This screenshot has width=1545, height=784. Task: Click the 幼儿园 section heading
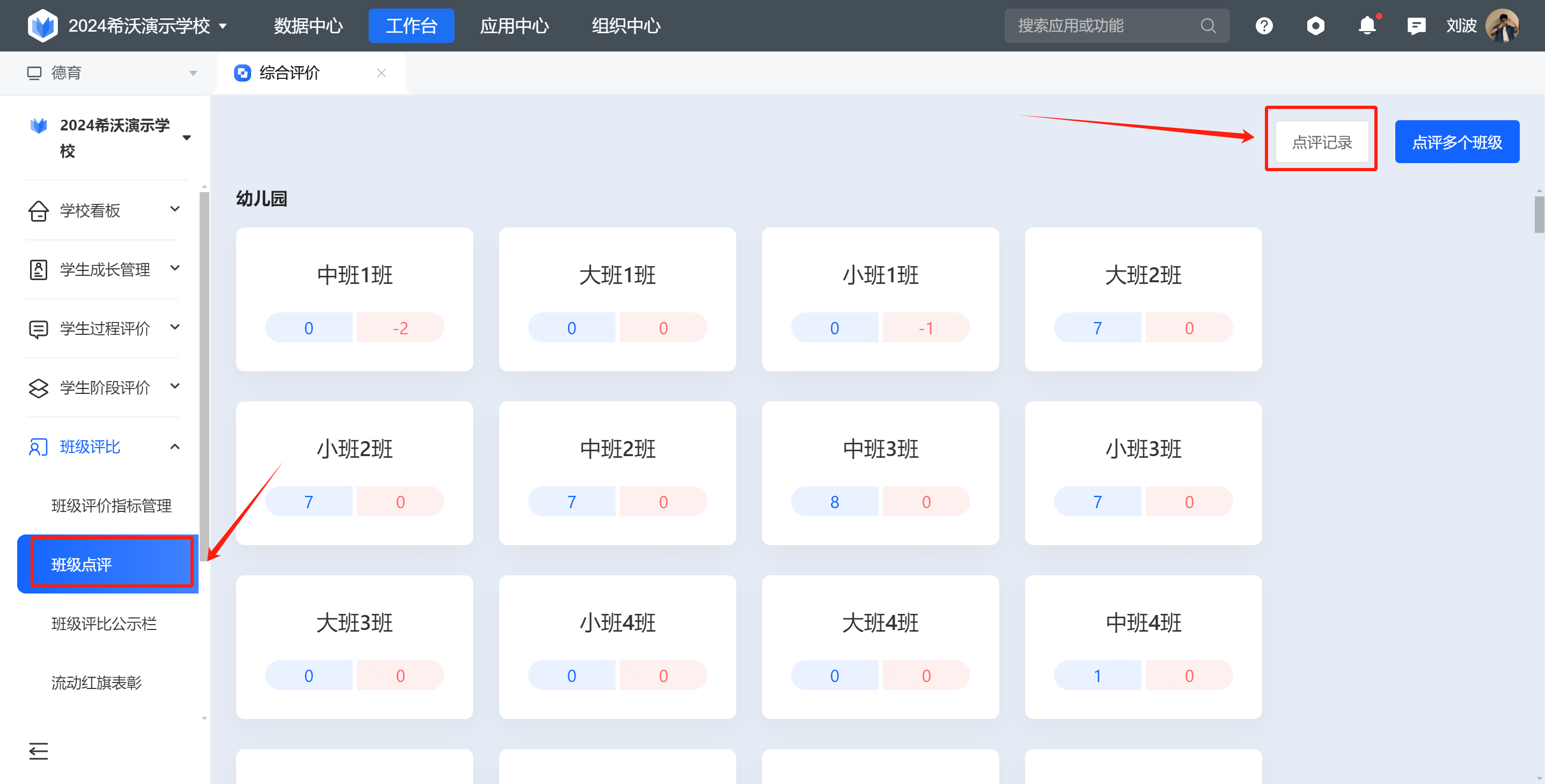pyautogui.click(x=261, y=199)
